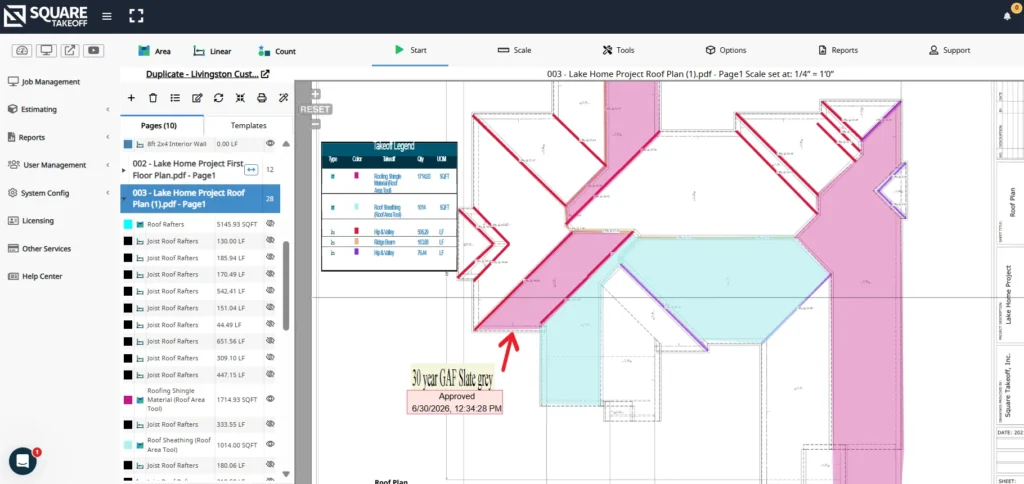
Task: Add a new page with the plus icon
Action: (131, 98)
